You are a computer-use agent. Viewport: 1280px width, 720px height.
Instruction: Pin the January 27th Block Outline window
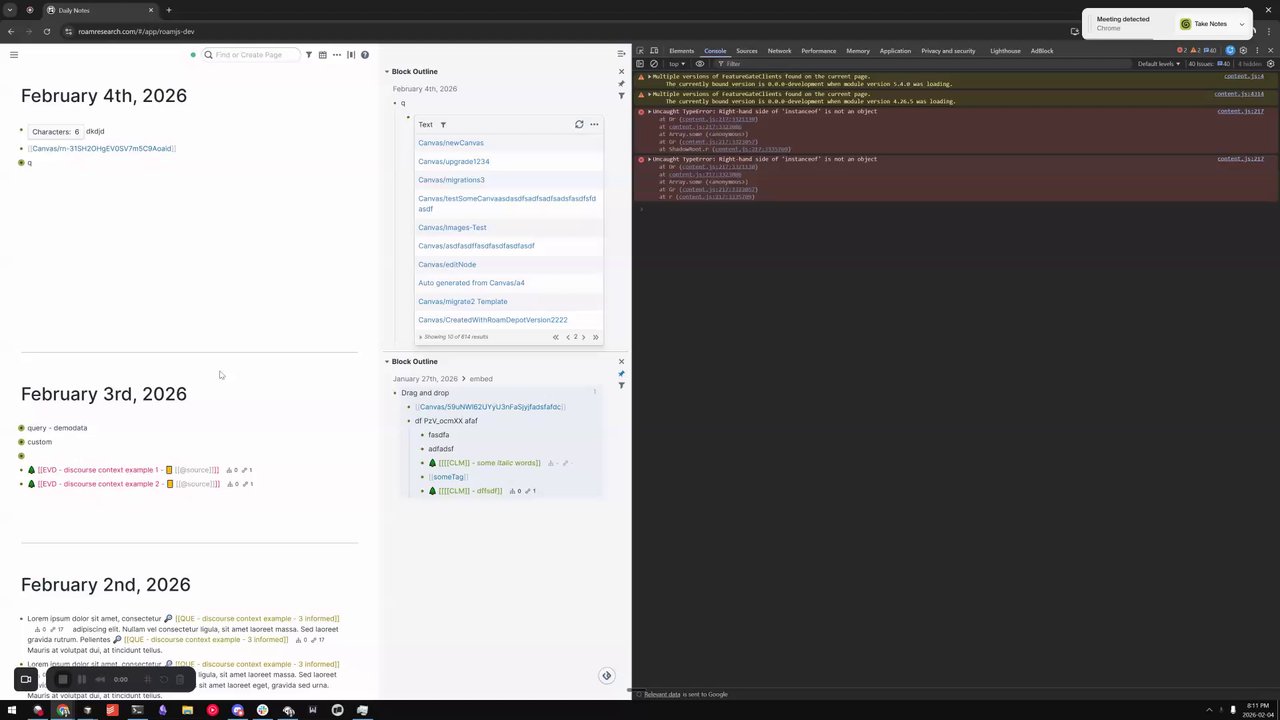(621, 374)
